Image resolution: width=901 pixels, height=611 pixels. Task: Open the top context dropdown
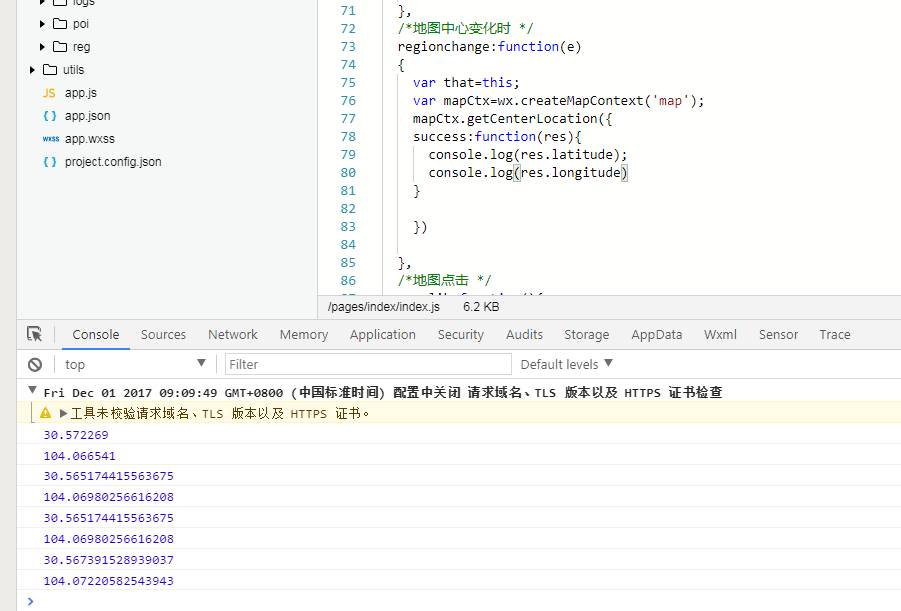tap(134, 364)
